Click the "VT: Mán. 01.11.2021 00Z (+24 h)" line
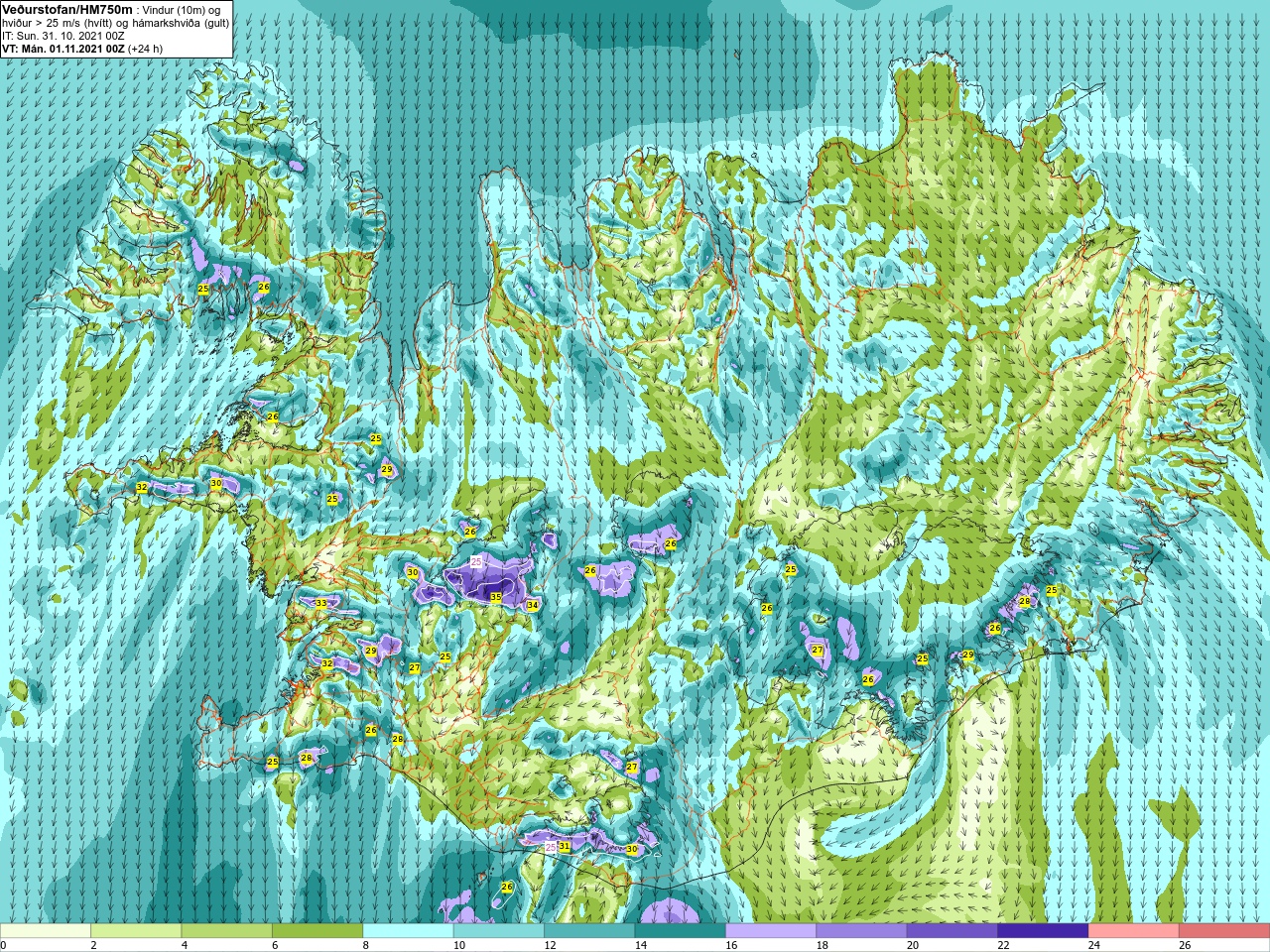Image resolution: width=1270 pixels, height=952 pixels. coord(82,49)
